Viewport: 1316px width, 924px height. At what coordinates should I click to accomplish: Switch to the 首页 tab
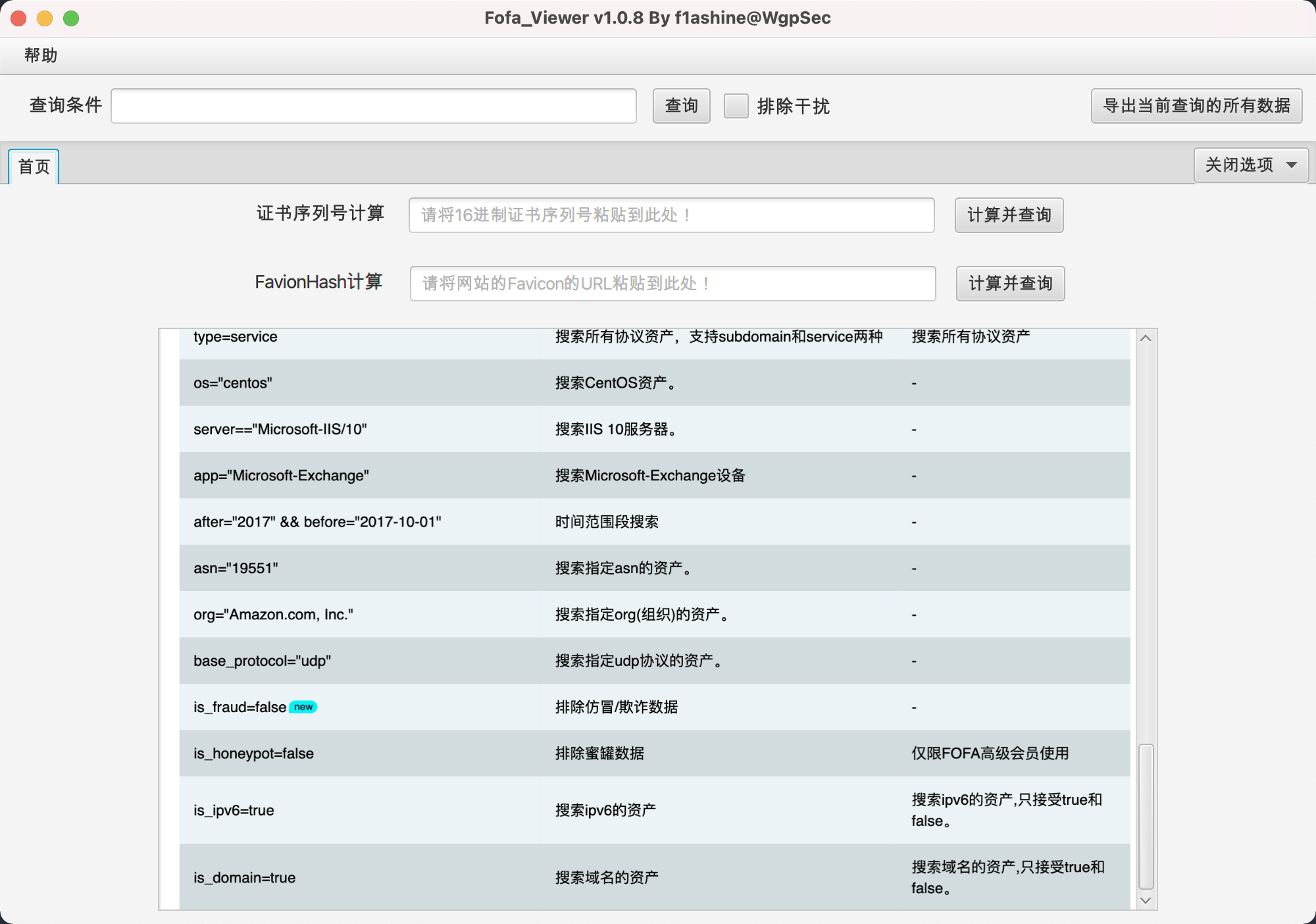click(34, 167)
